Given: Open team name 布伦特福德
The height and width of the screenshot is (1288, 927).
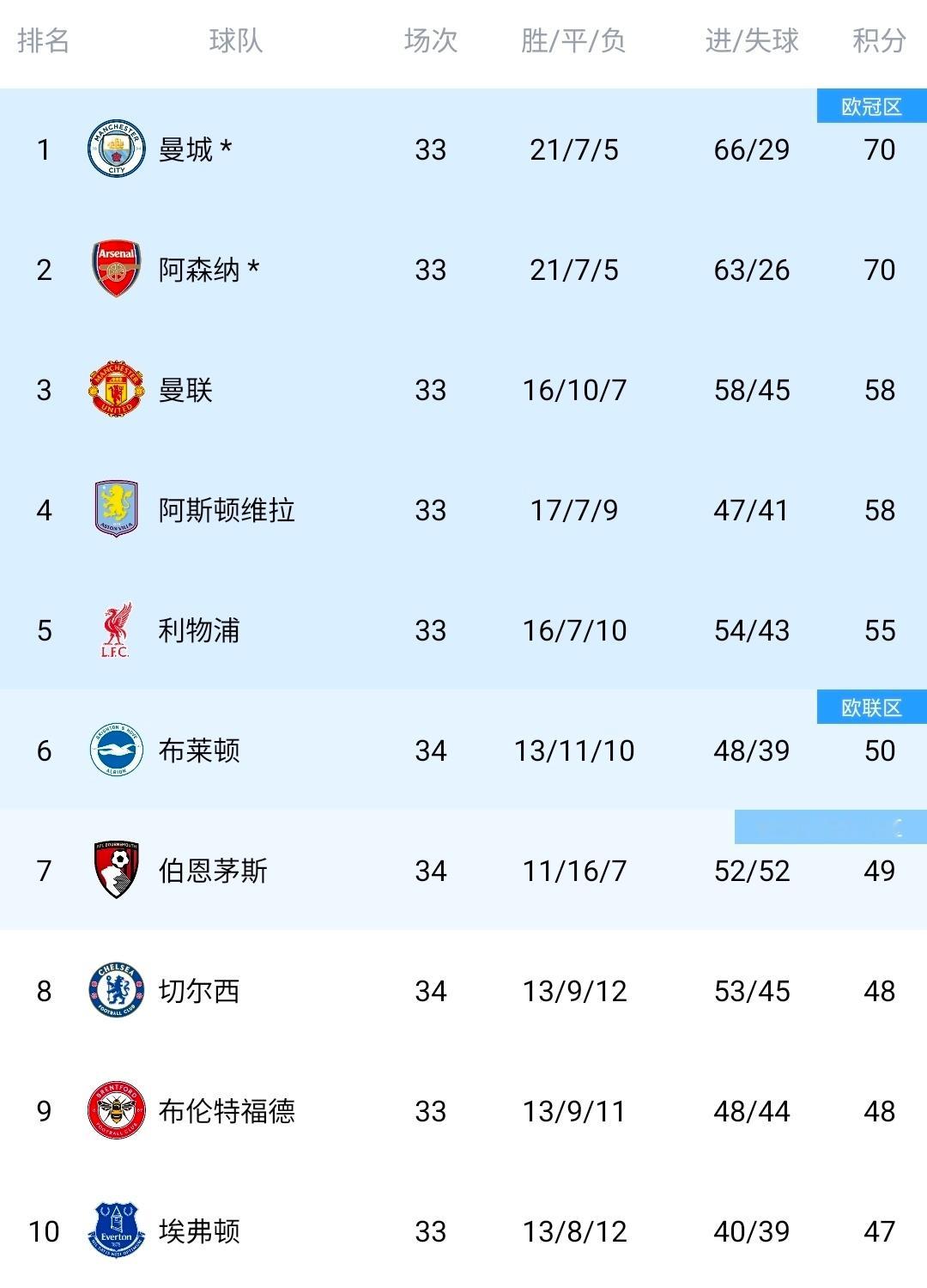Looking at the screenshot, I should 227,1111.
